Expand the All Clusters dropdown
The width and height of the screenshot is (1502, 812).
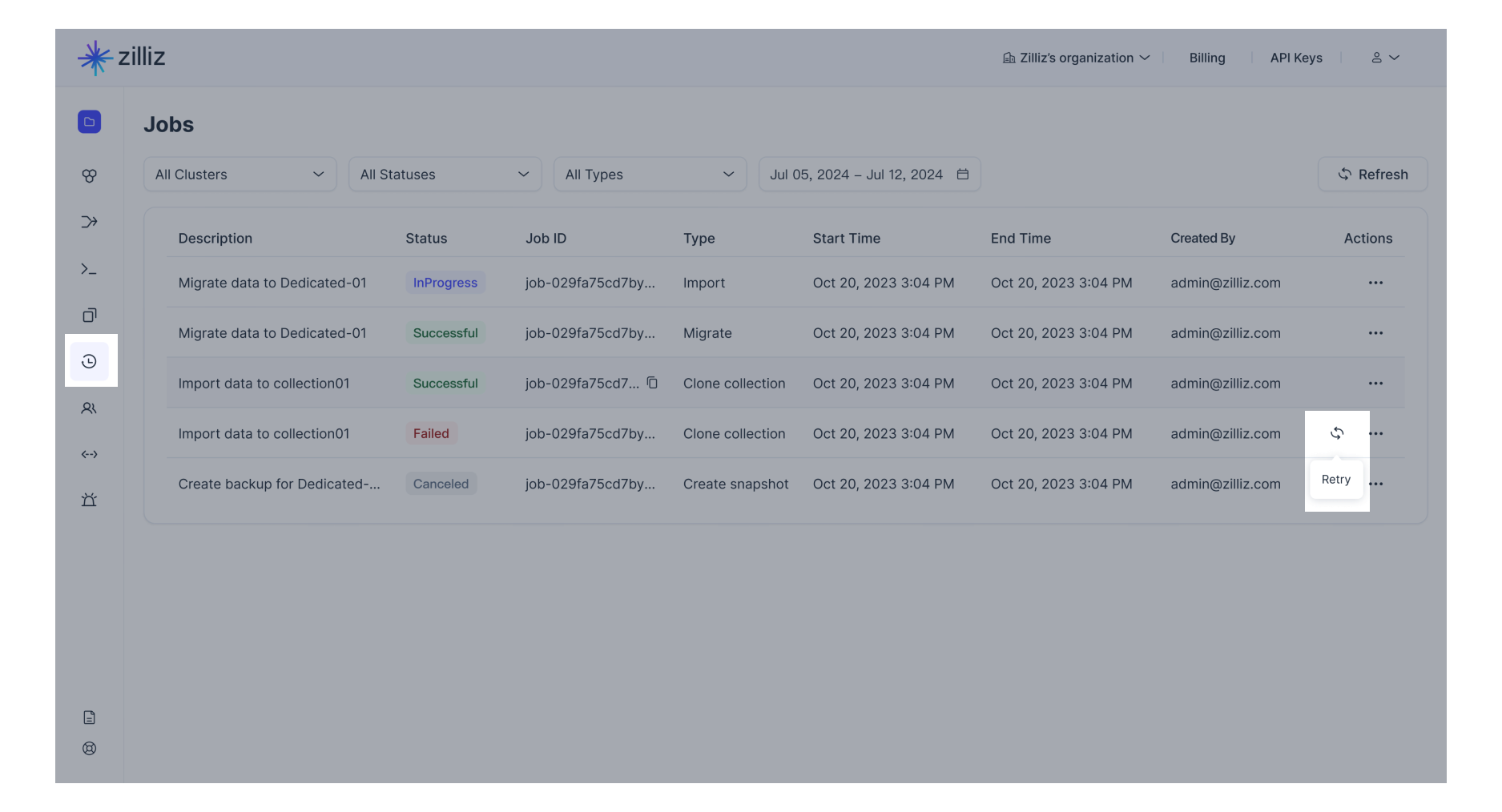[240, 175]
